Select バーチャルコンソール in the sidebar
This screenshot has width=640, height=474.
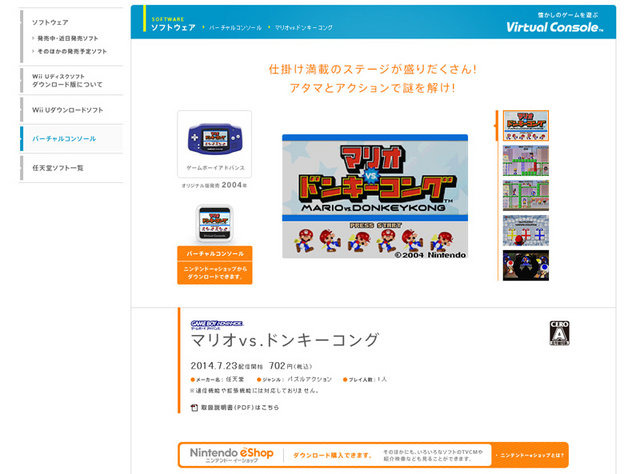[x=64, y=139]
